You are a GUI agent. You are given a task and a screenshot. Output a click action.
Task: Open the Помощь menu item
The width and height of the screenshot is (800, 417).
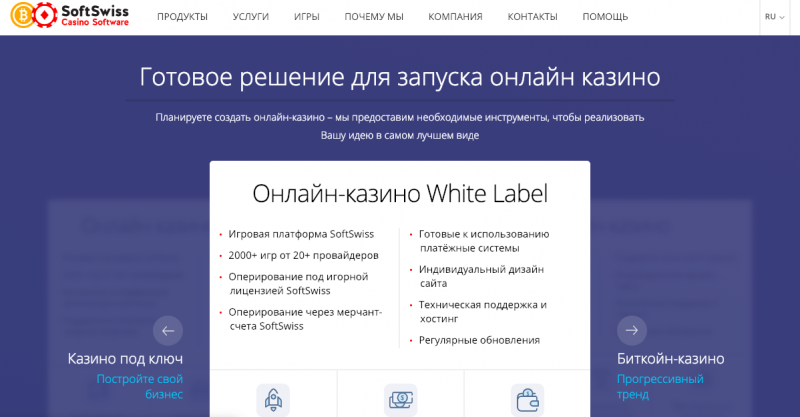coord(605,17)
